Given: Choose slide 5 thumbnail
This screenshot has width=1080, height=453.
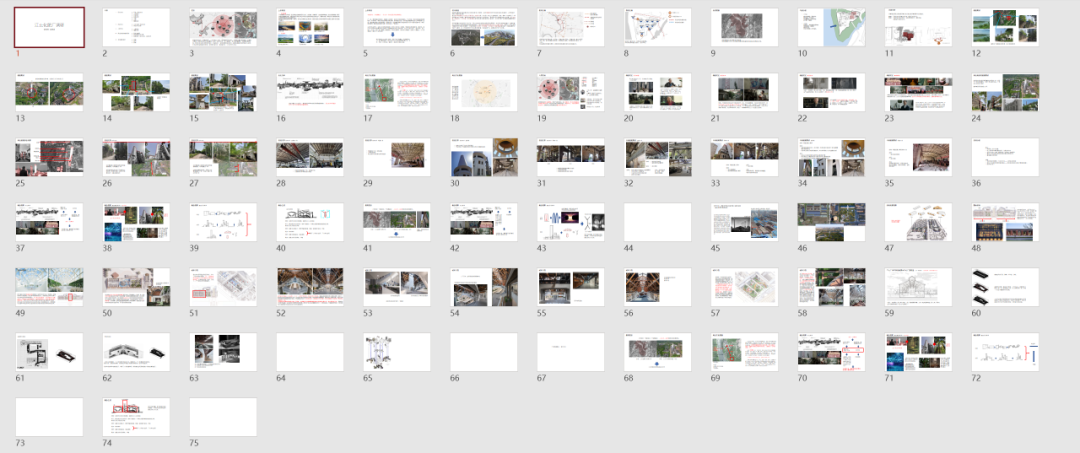Looking at the screenshot, I should (x=397, y=28).
